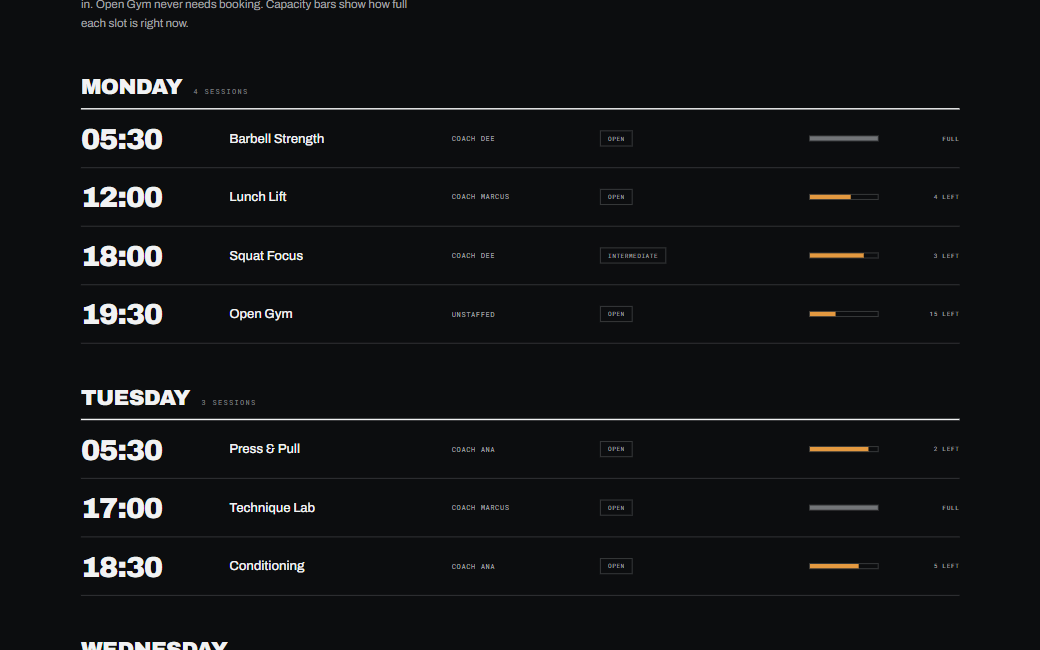Choose the Press & Pull session

[x=265, y=449]
